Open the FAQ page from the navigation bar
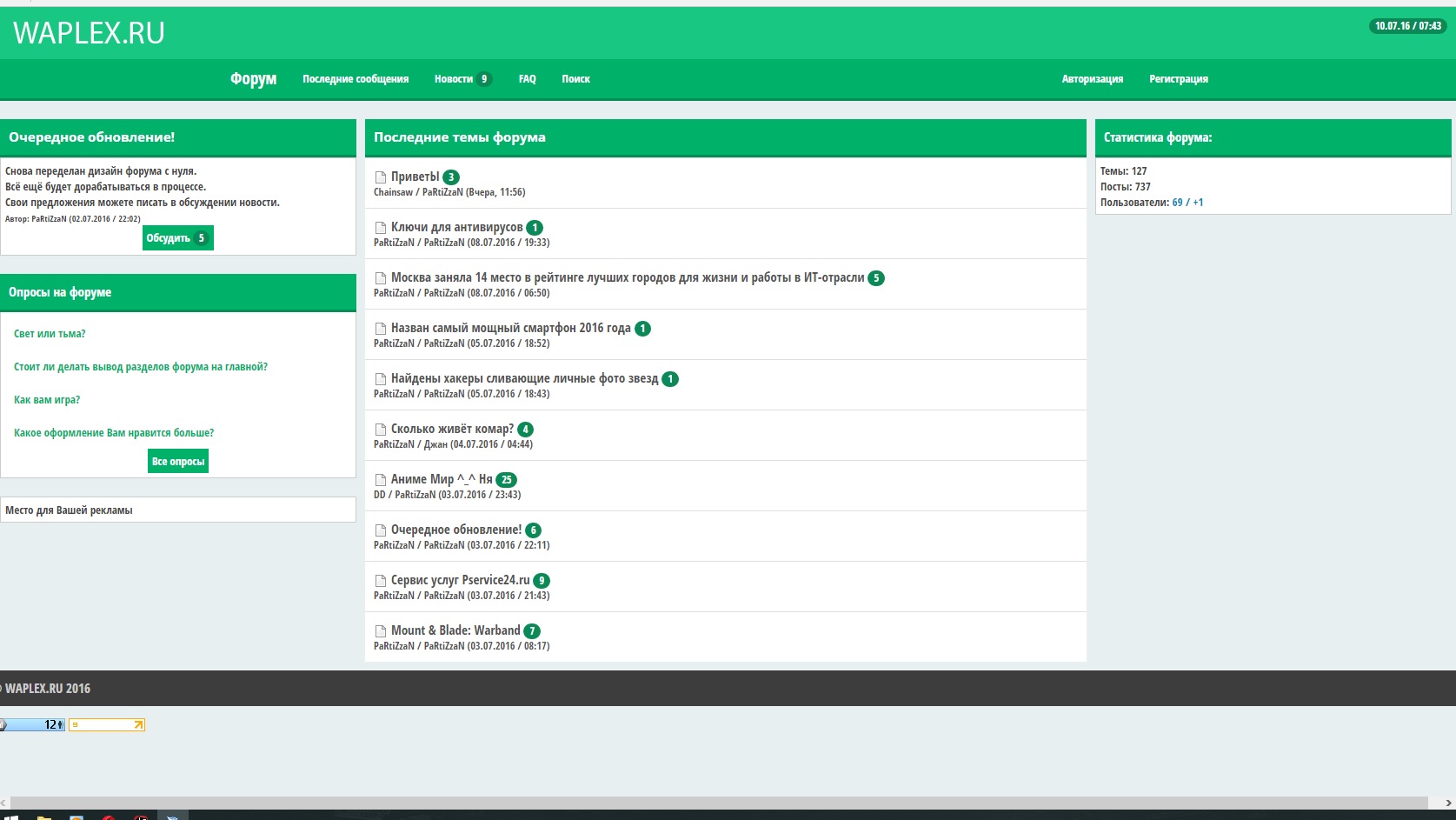The height and width of the screenshot is (820, 1456). coord(527,79)
